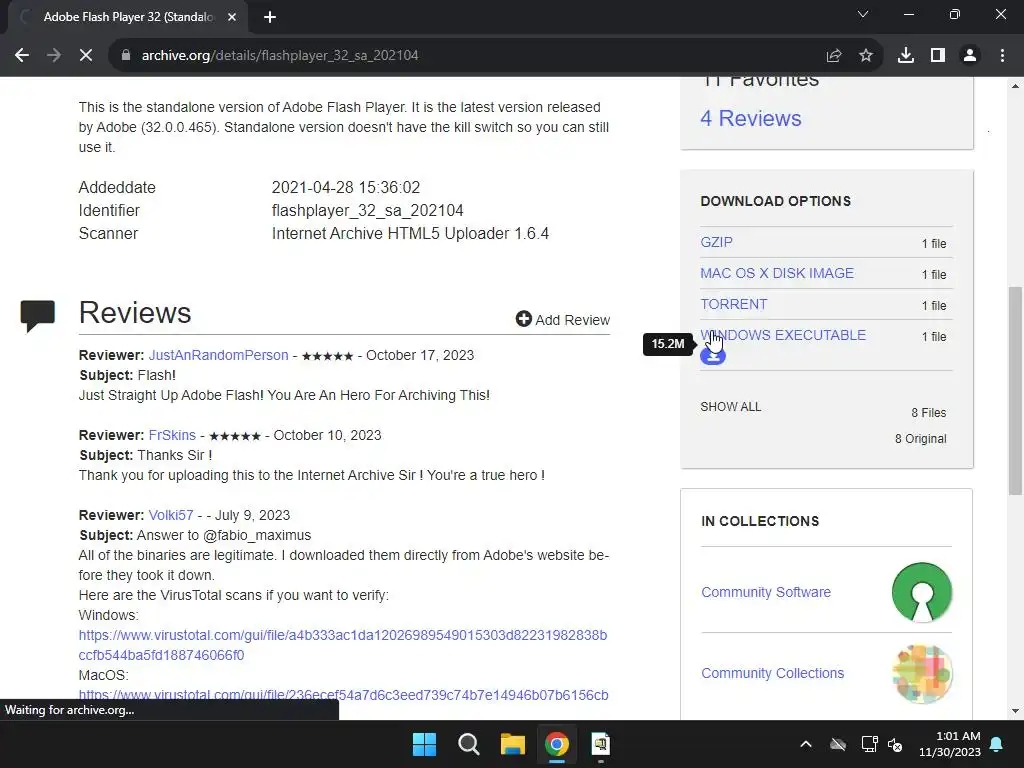Click the page vertical scrollbar thumb
The height and width of the screenshot is (768, 1024).
pos(1015,391)
